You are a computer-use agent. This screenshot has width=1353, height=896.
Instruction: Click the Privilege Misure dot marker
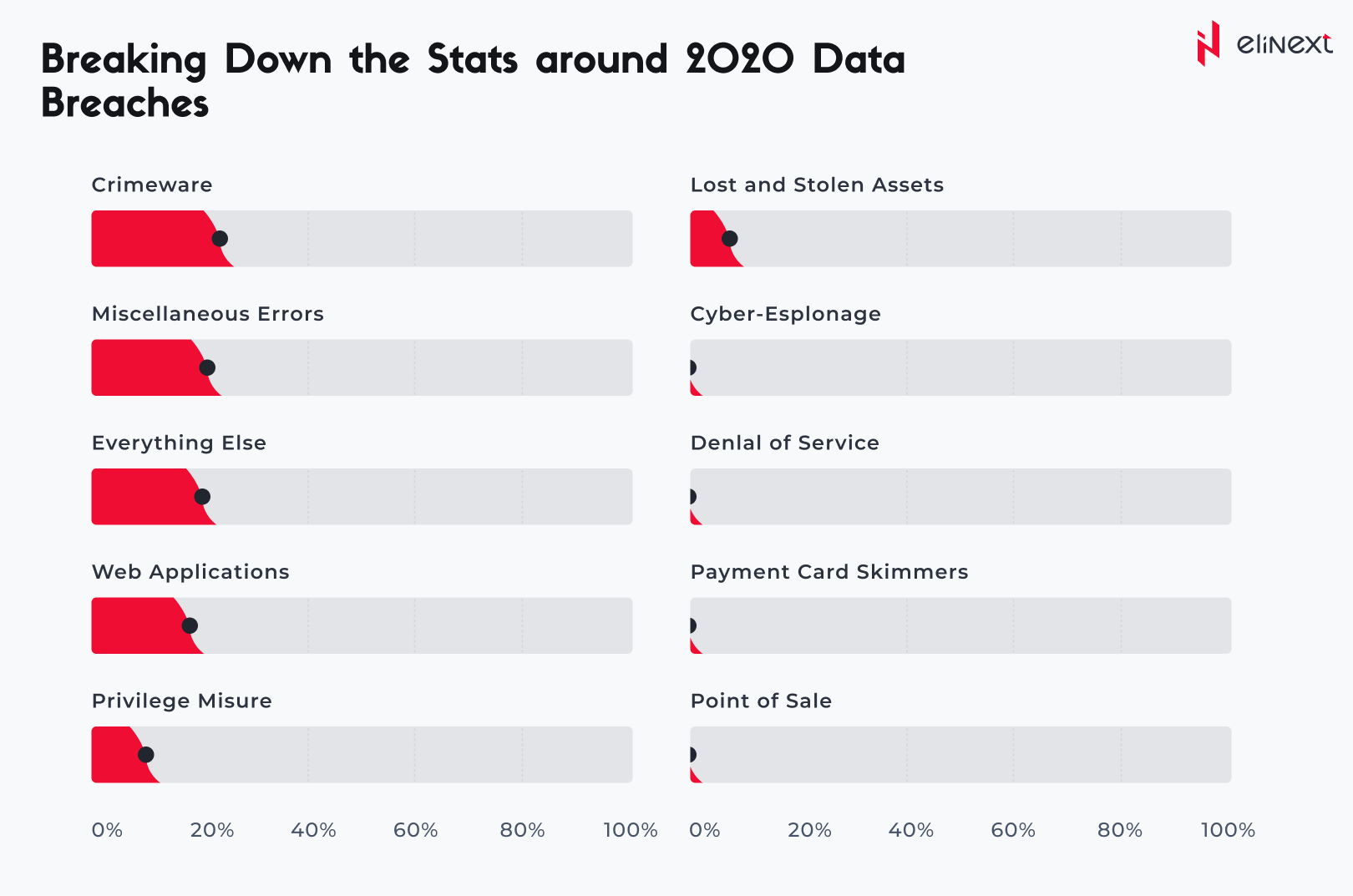tap(145, 755)
